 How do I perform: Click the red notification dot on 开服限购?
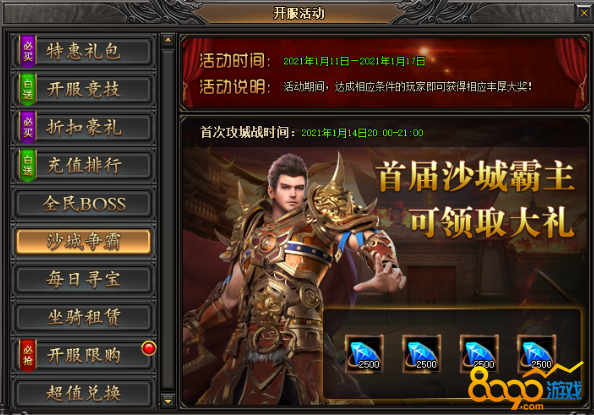click(x=148, y=348)
